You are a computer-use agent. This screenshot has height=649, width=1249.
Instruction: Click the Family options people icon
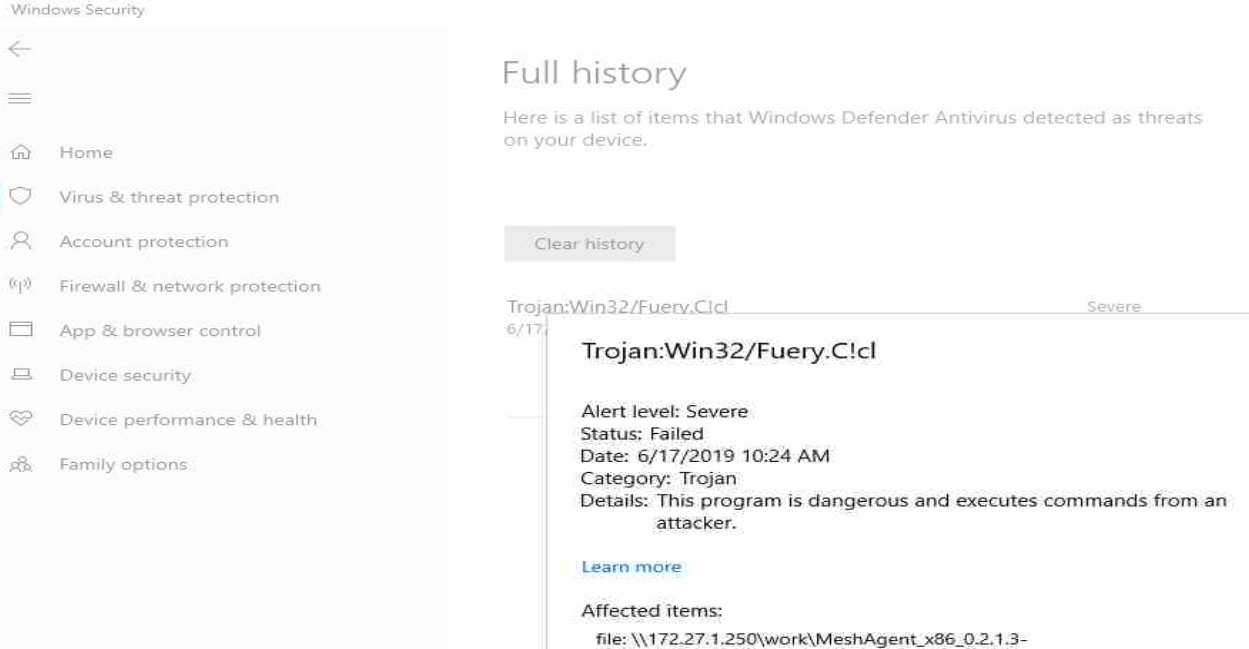pos(20,464)
